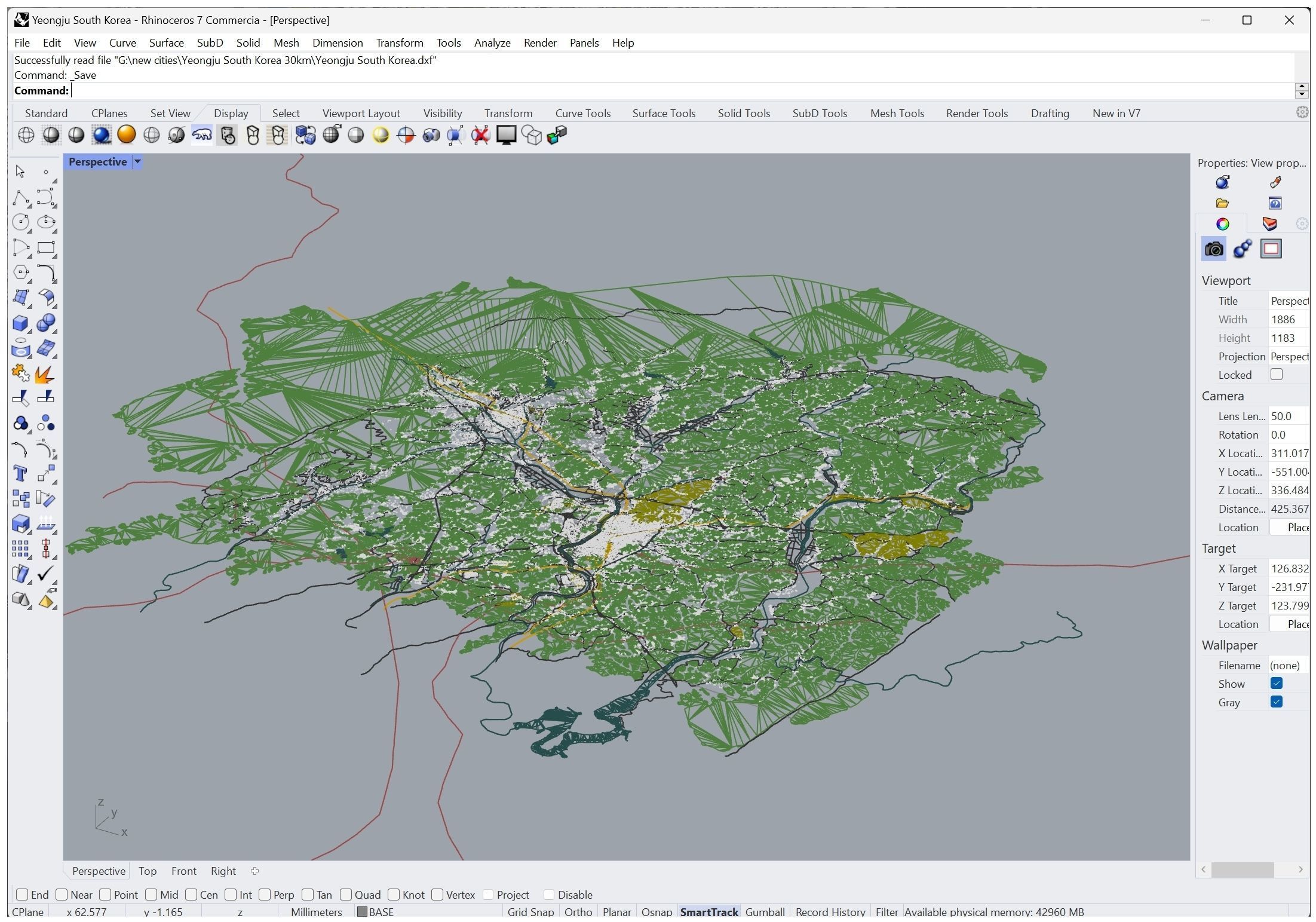The image size is (1316, 922).
Task: Check the Locked viewport checkbox
Action: point(1277,375)
